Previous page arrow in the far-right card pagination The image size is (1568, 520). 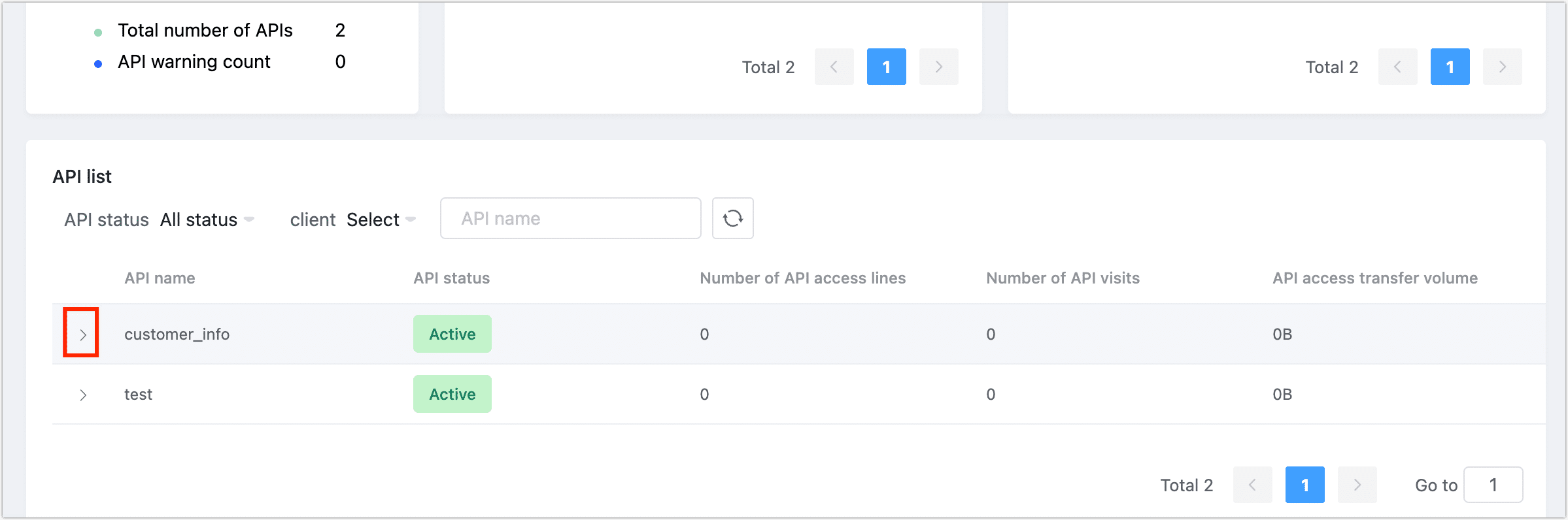coord(1397,67)
